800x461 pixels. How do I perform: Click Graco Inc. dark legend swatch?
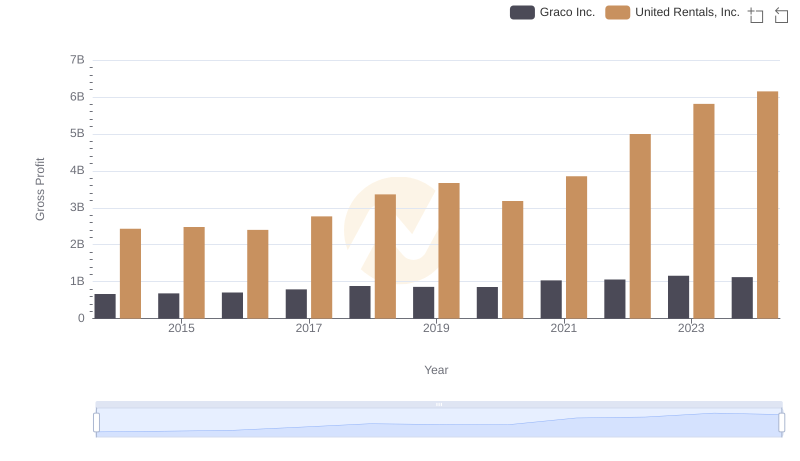pyautogui.click(x=522, y=12)
